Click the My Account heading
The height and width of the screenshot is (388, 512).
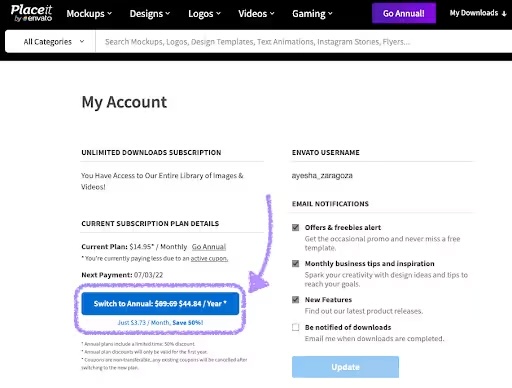pyautogui.click(x=124, y=102)
